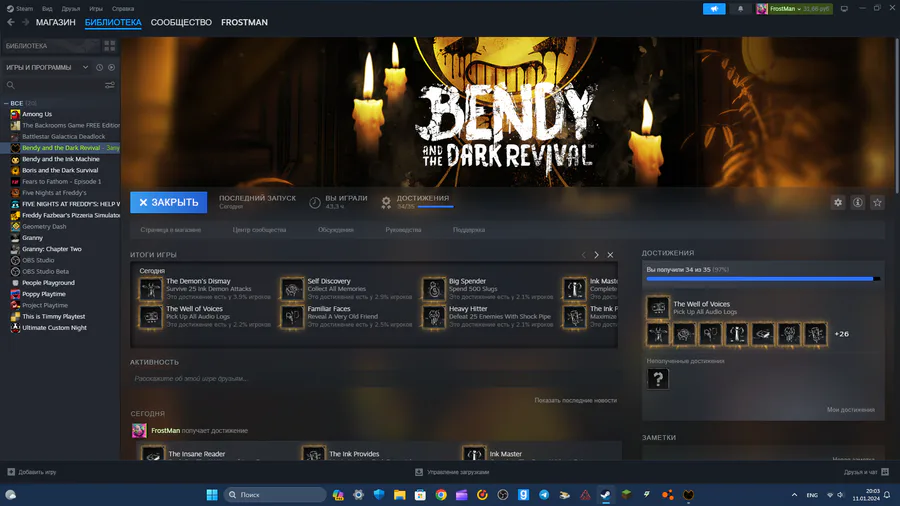Add the game to favorites star
Image resolution: width=900 pixels, height=506 pixels.
point(877,202)
